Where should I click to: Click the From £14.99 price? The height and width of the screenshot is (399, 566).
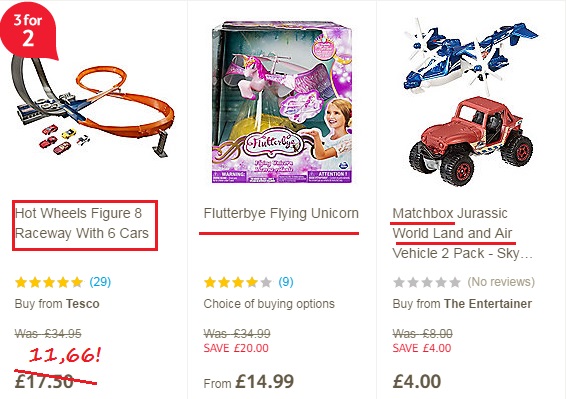tap(249, 382)
